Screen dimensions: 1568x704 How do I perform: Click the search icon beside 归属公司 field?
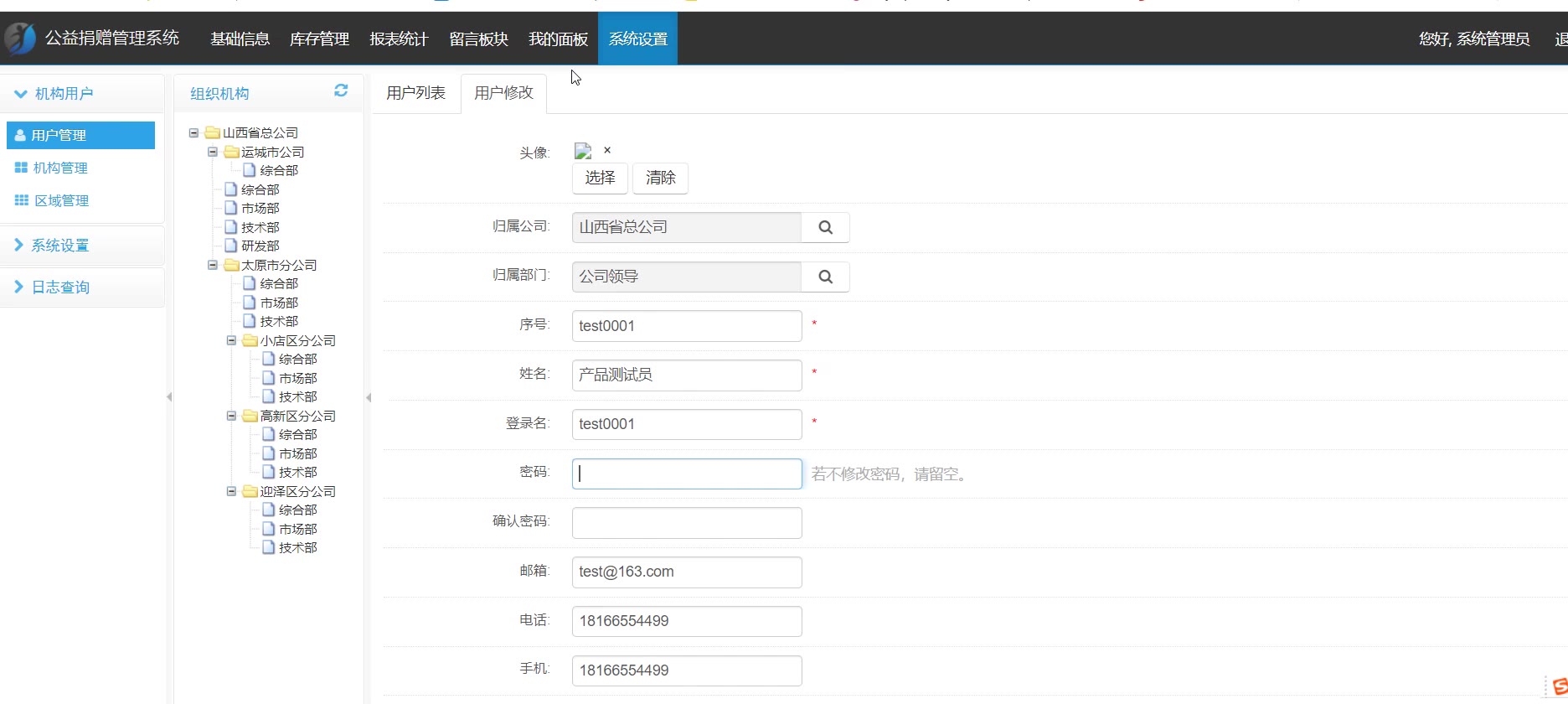pyautogui.click(x=825, y=227)
